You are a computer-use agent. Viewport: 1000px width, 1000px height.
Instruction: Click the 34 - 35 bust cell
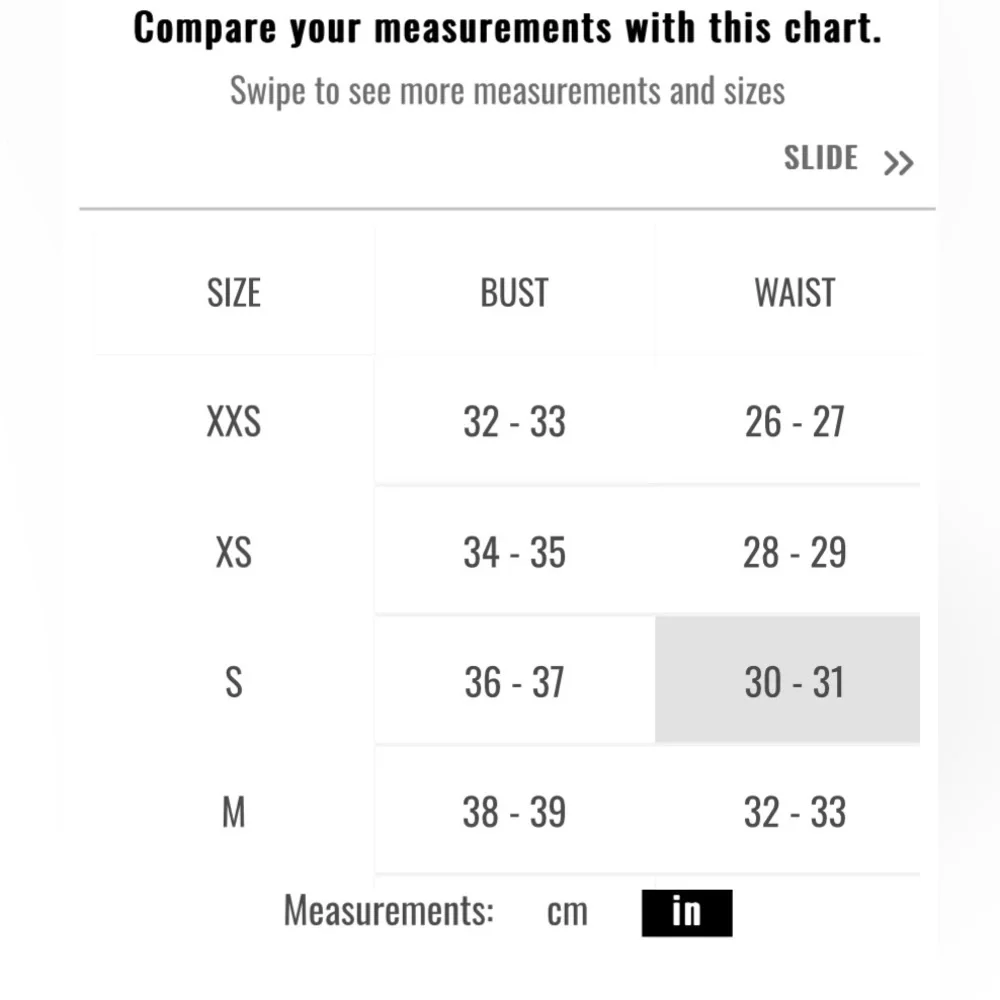(514, 552)
